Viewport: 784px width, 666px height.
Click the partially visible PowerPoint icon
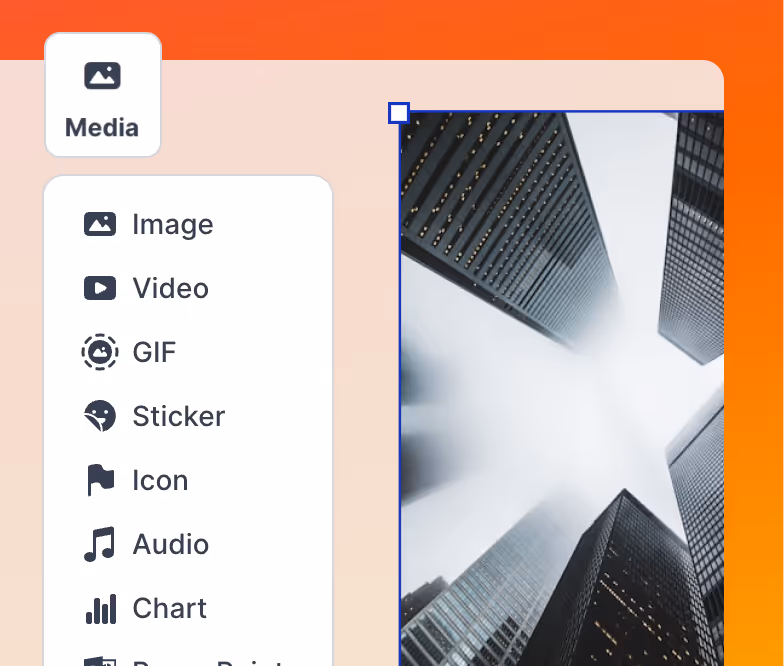(x=100, y=661)
